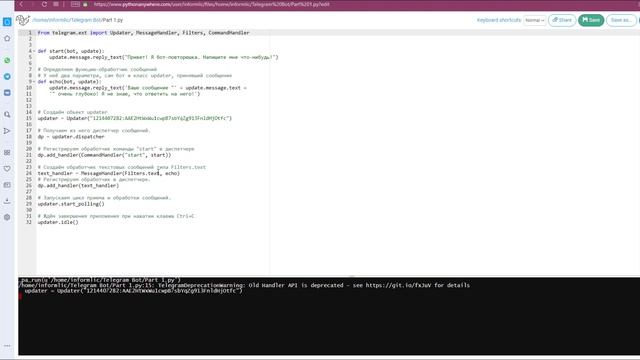Click the 'def echo(bot, update):' line
Viewport: 640px width, 360px height.
click(x=69, y=82)
